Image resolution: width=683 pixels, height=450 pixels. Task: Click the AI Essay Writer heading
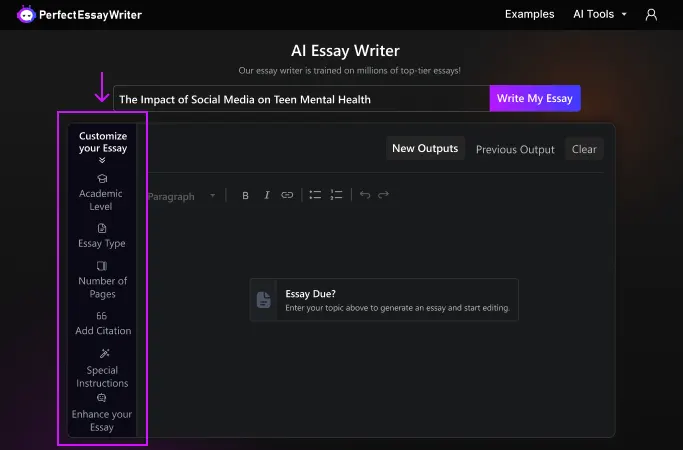(x=345, y=51)
